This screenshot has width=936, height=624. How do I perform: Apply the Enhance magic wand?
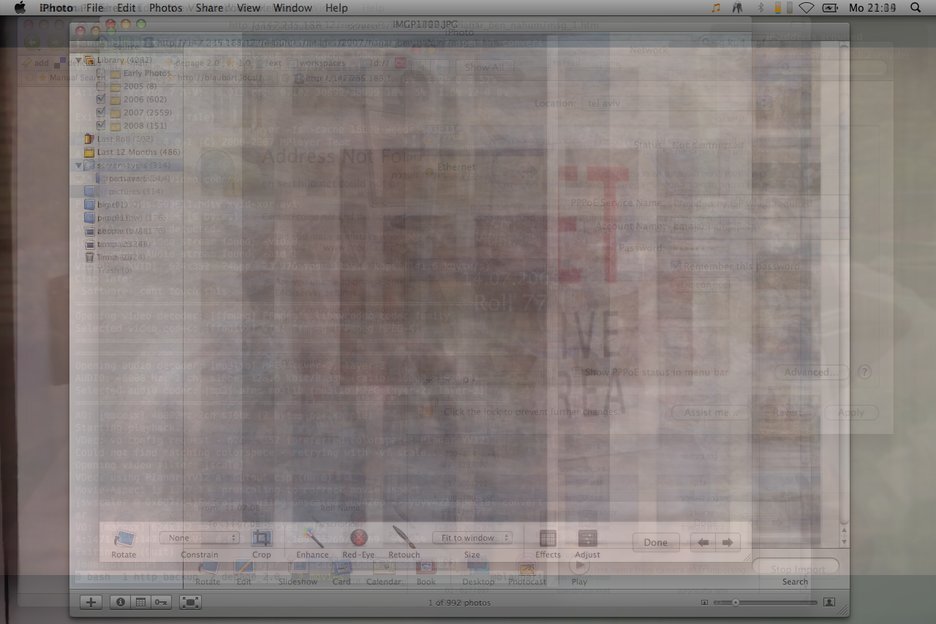pos(312,539)
